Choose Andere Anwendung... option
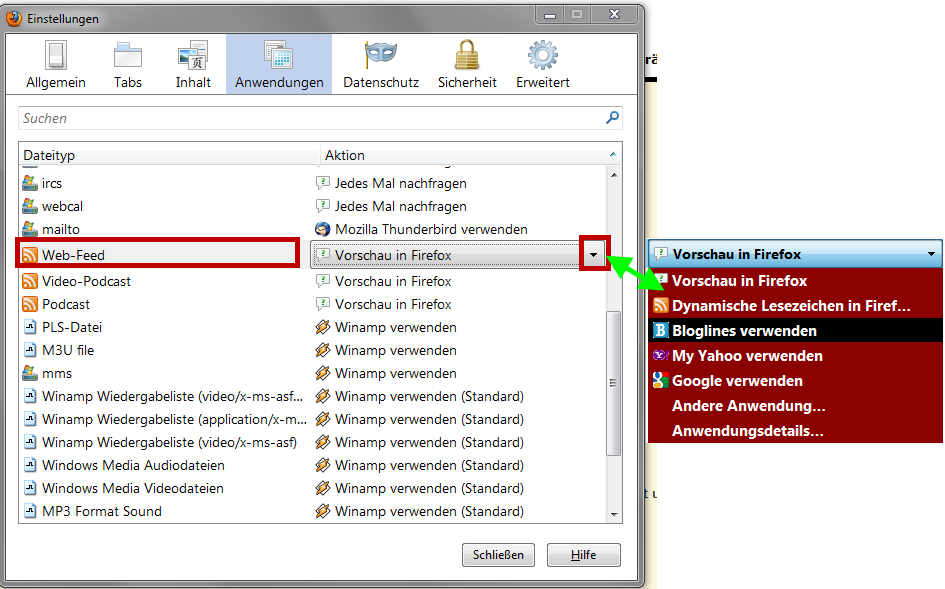This screenshot has height=589, width=945. click(796, 406)
